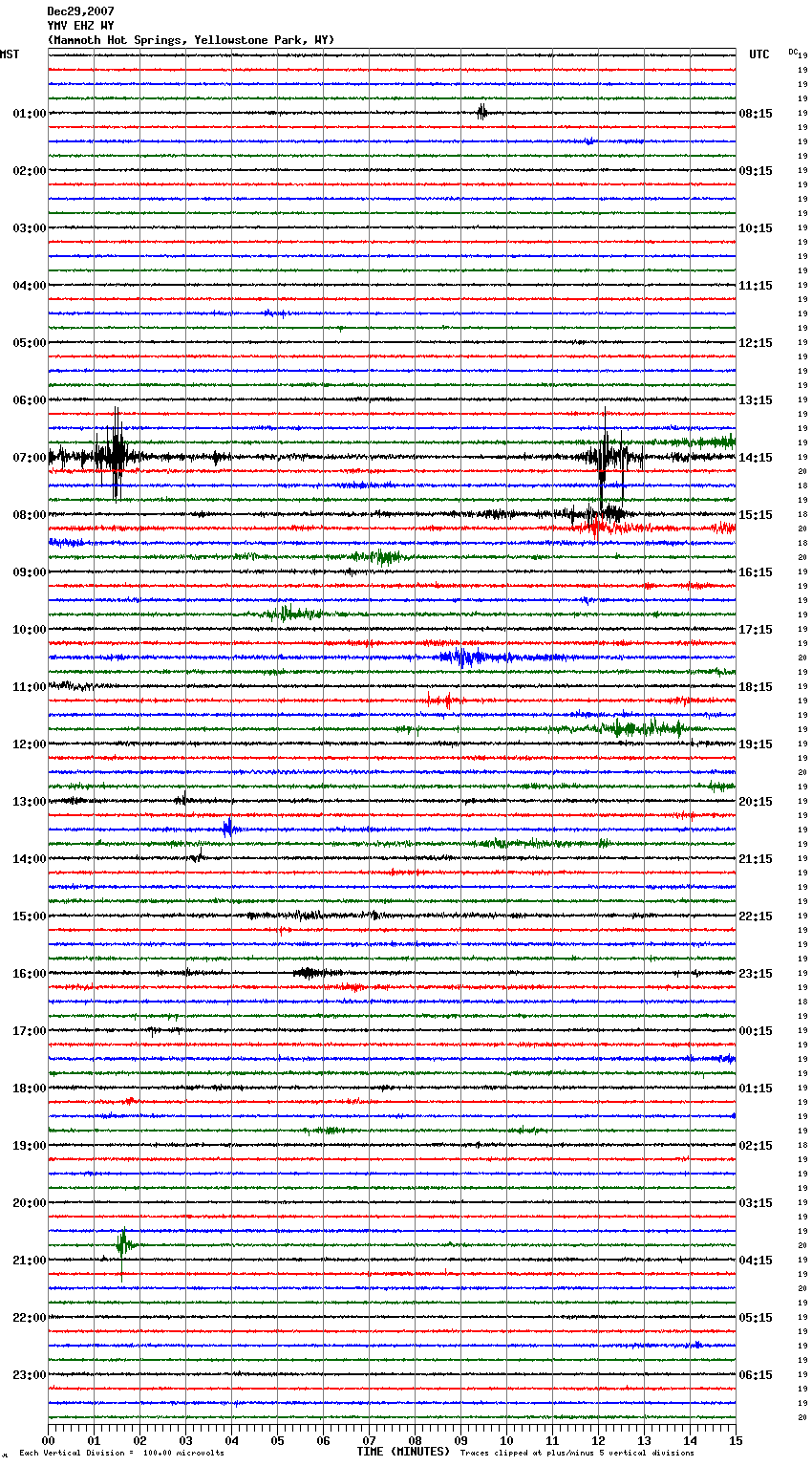
Task: Click the '05:00' MST time label
Action: click(x=30, y=343)
